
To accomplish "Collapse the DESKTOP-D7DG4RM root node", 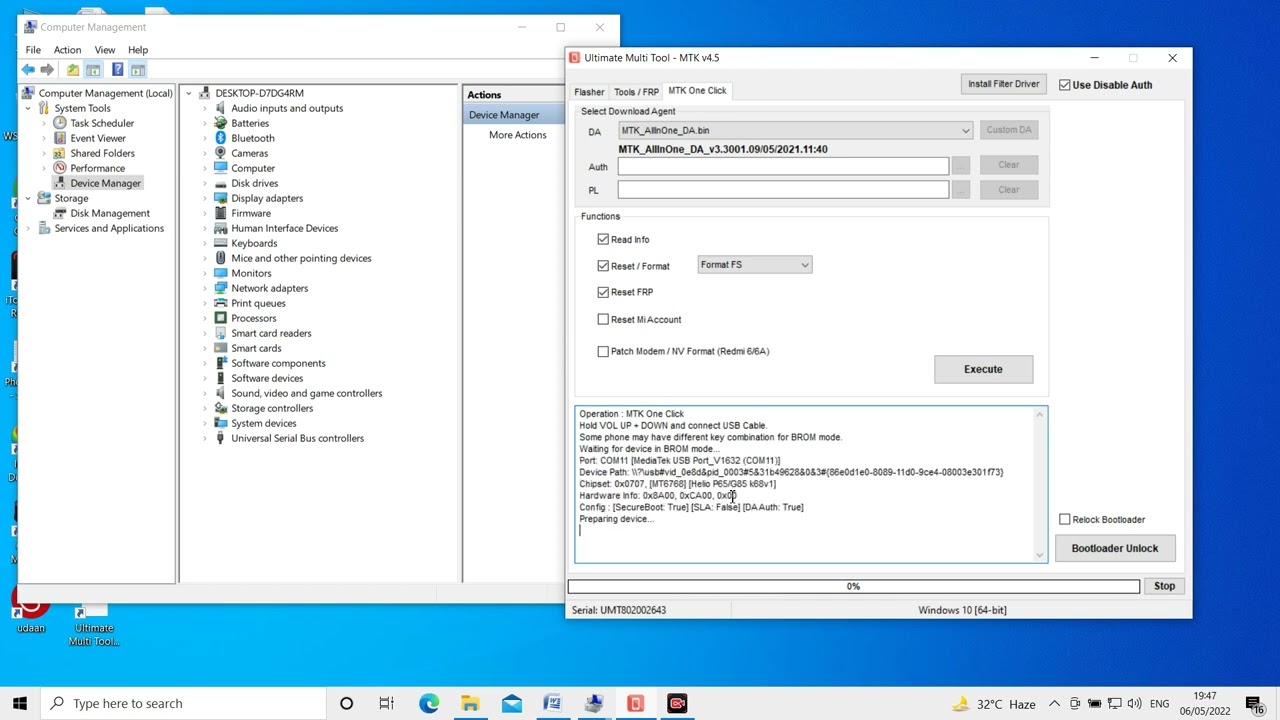I will (189, 93).
